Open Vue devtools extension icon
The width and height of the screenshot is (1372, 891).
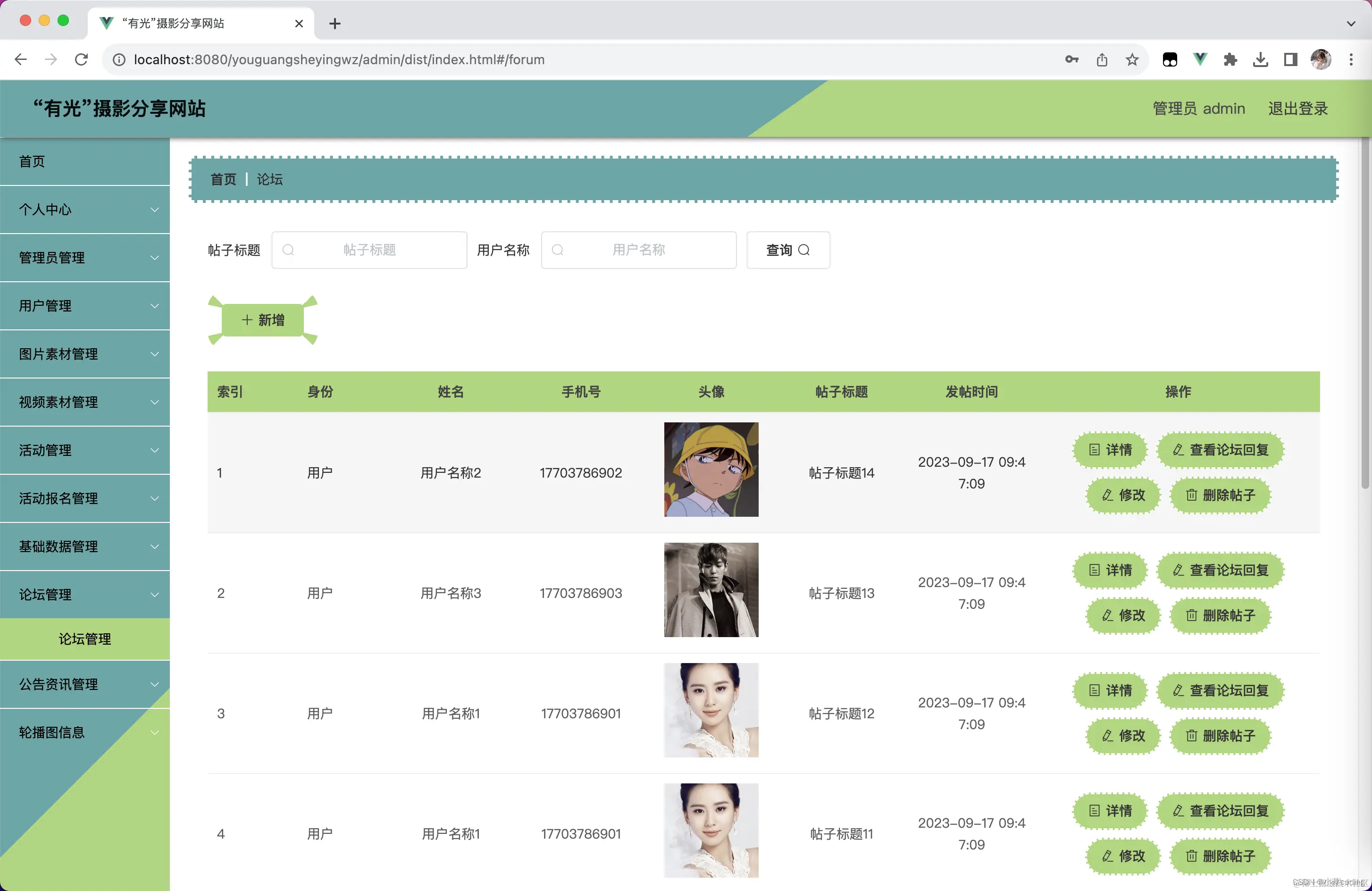coord(1200,59)
